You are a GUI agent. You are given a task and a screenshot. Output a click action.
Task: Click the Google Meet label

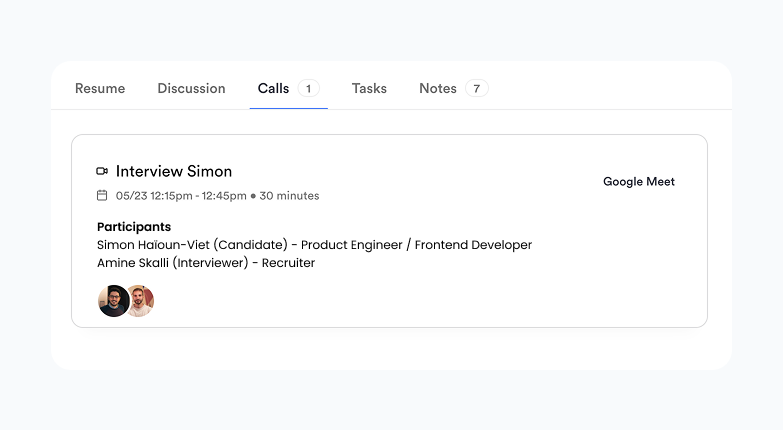tap(639, 182)
